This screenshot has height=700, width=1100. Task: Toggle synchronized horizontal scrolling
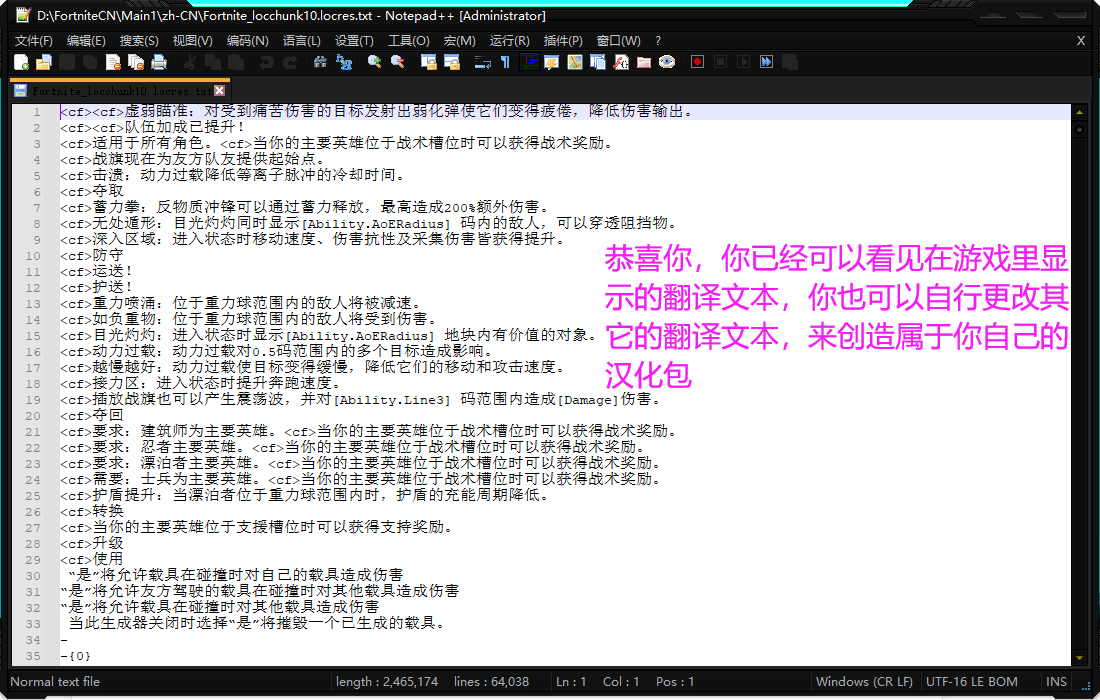coord(452,62)
